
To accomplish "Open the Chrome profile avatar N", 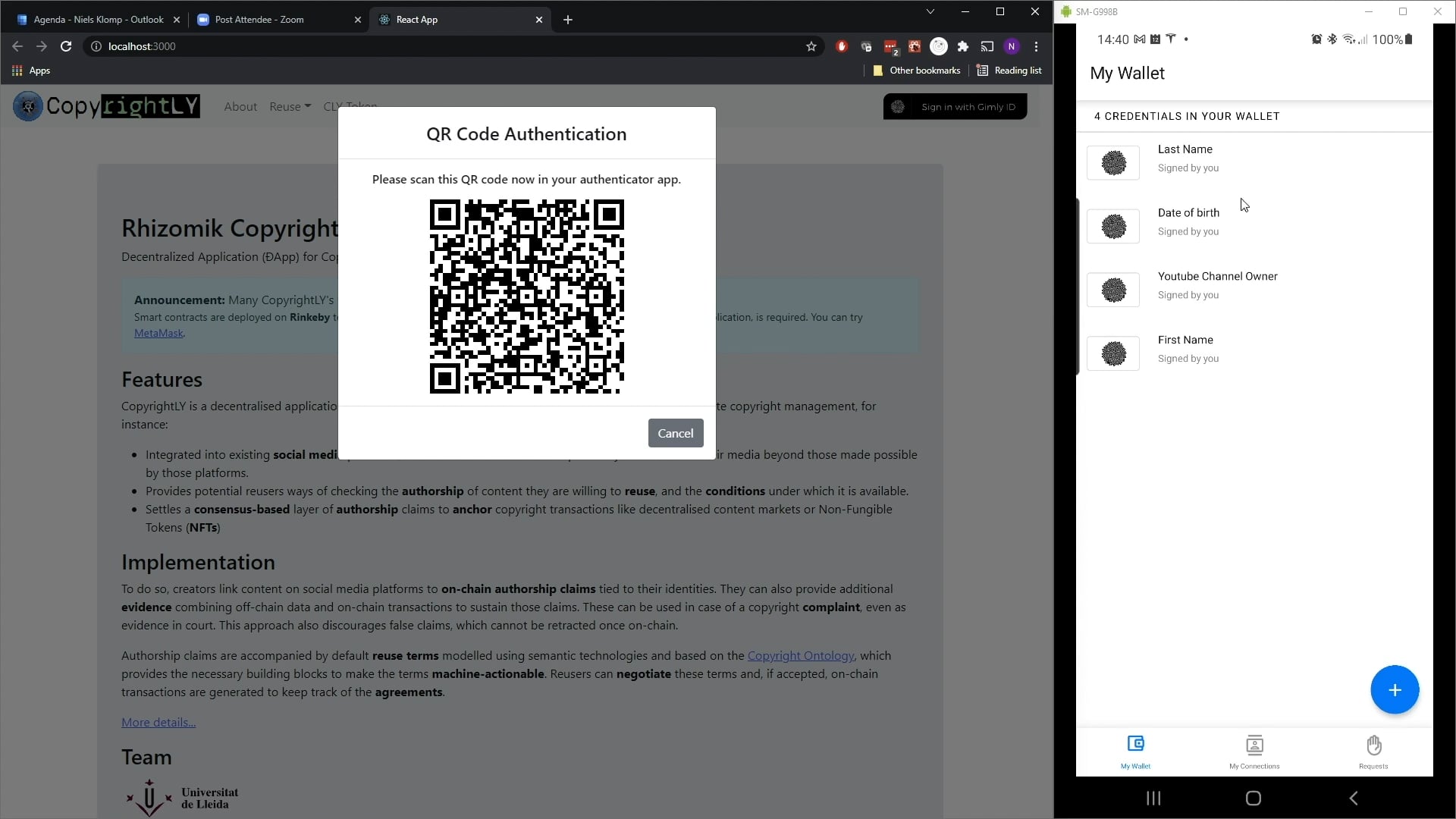I will (x=1012, y=46).
